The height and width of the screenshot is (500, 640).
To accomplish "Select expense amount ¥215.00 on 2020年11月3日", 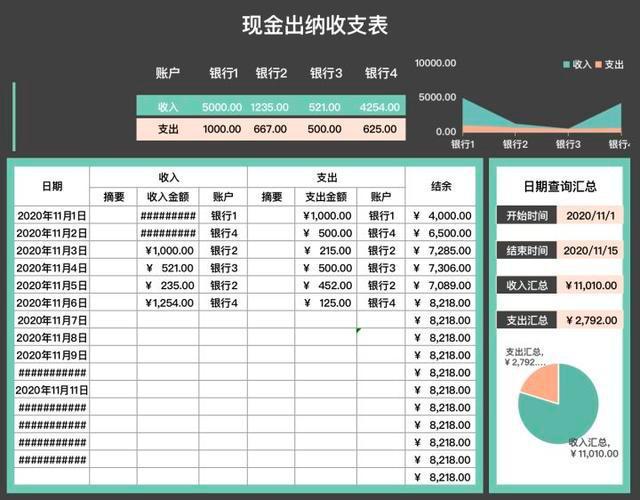I will (326, 250).
